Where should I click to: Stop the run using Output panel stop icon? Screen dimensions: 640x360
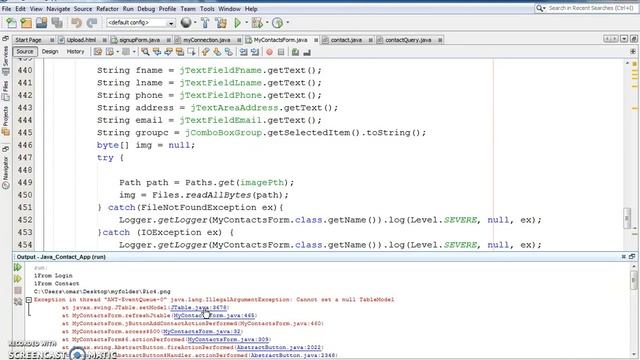18,291
